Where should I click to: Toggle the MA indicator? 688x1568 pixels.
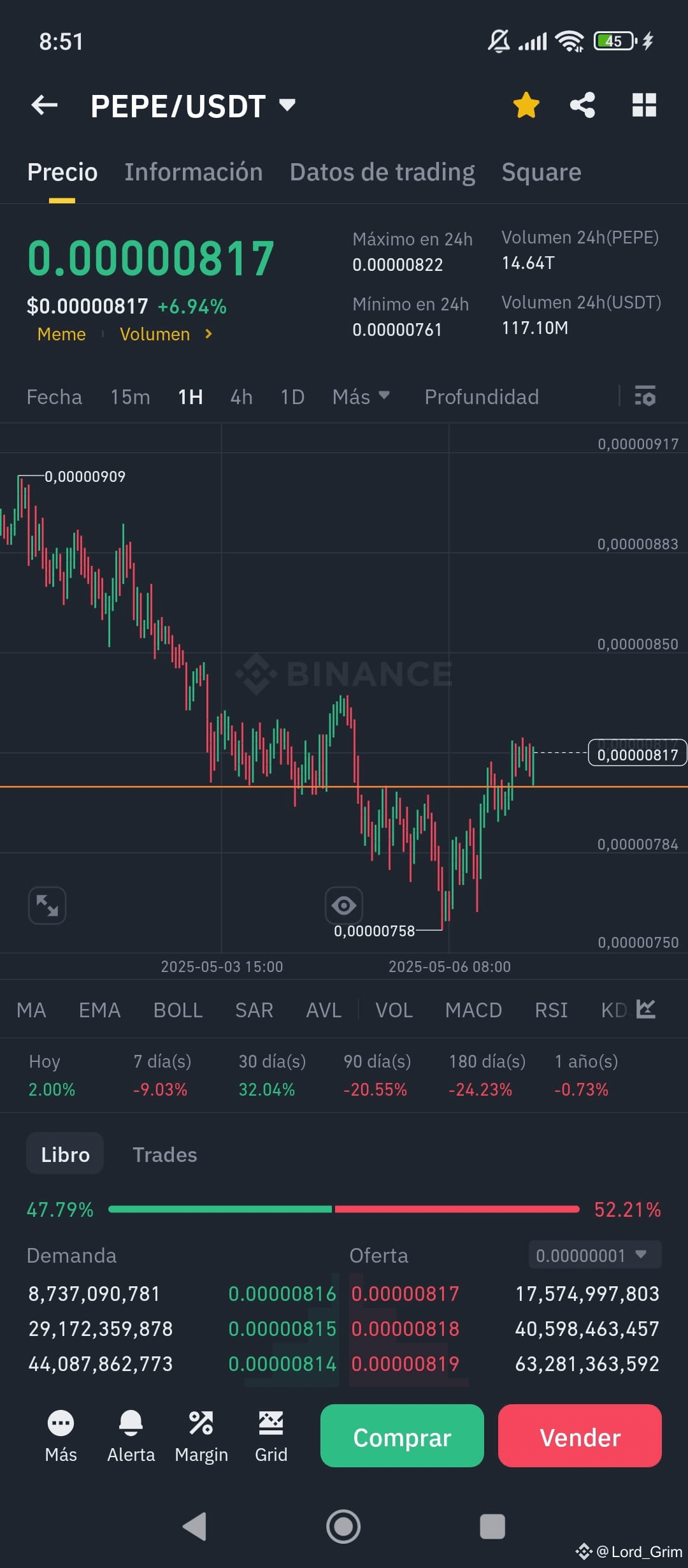point(31,1010)
